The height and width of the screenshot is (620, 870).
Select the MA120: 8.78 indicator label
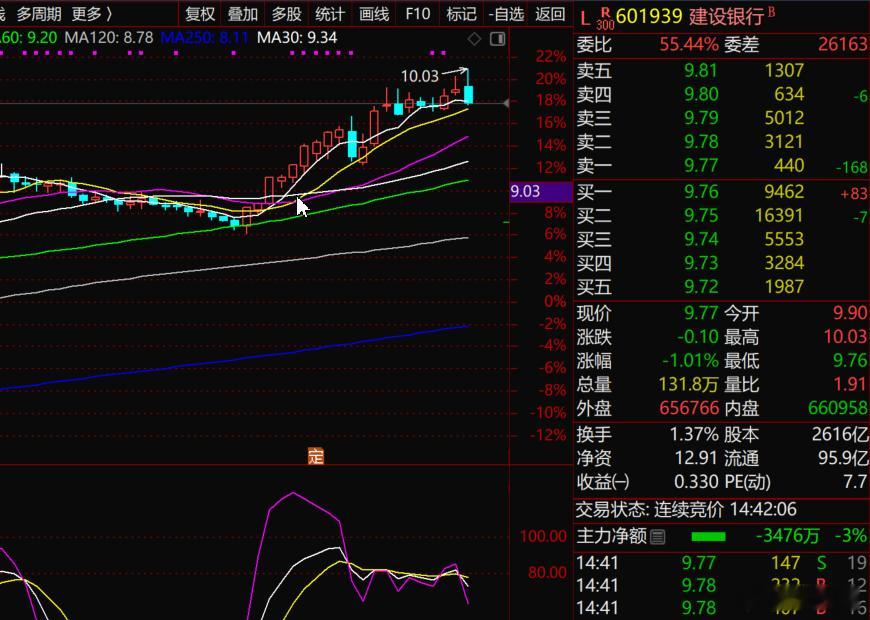(109, 38)
